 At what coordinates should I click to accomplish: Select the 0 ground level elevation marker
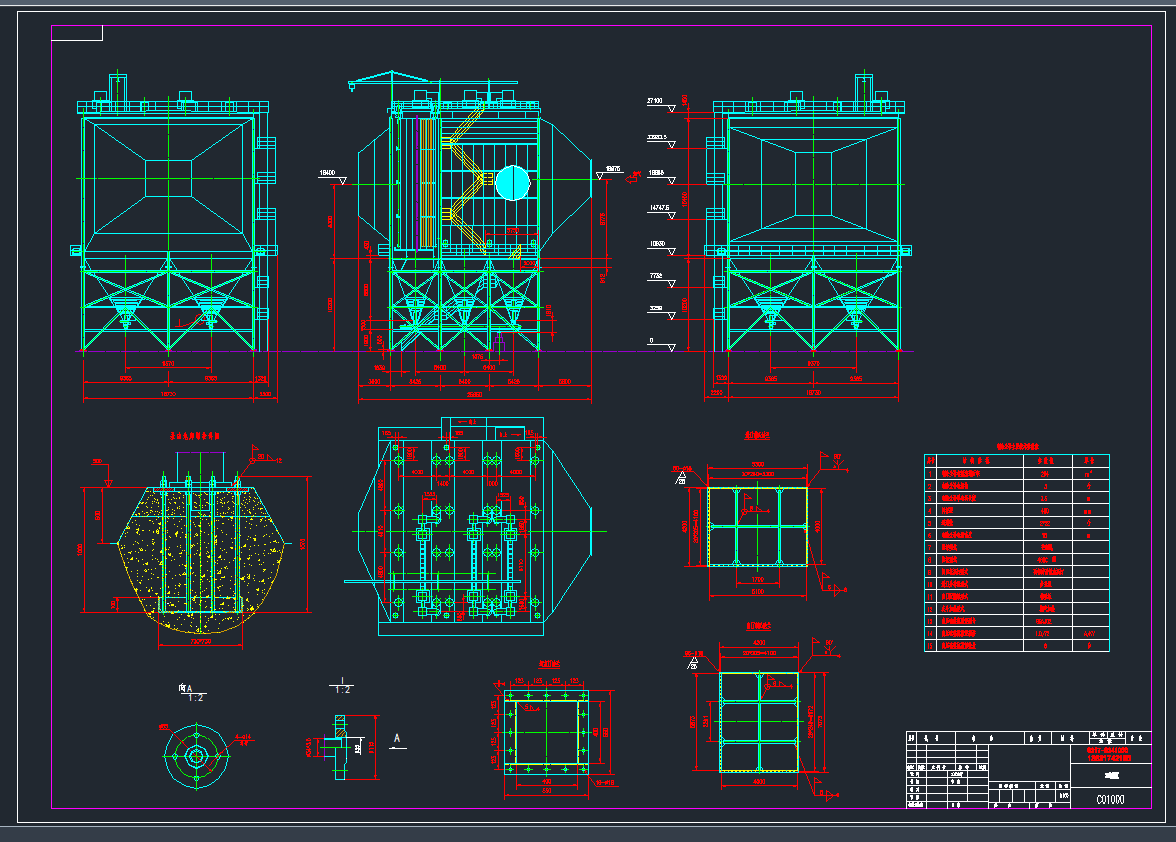(x=651, y=341)
